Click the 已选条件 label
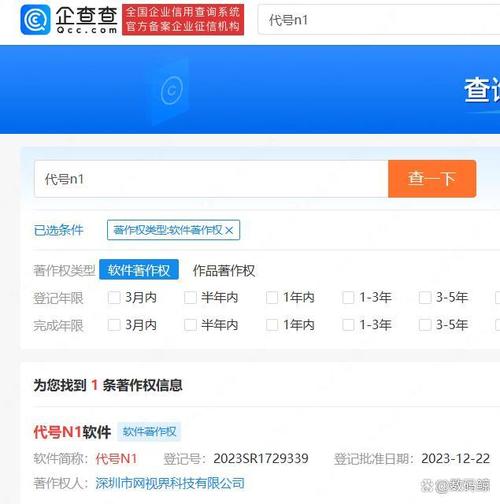Viewport: 500px width, 504px height. 58,230
